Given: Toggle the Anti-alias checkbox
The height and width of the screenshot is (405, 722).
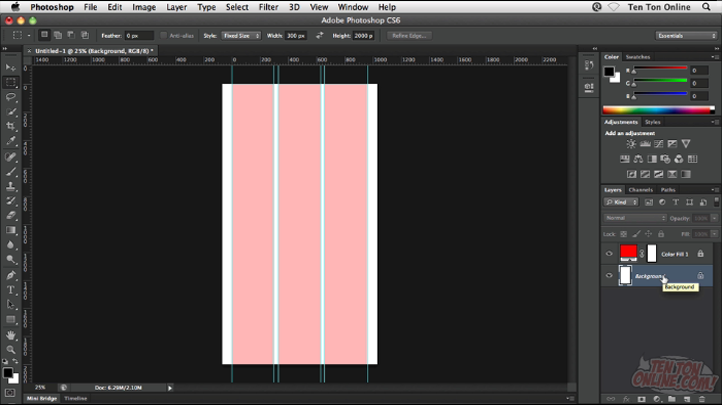Looking at the screenshot, I should click(163, 35).
